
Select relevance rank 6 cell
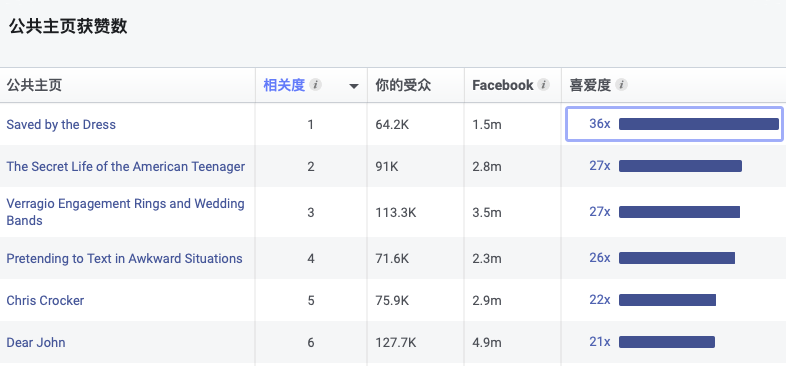[311, 343]
